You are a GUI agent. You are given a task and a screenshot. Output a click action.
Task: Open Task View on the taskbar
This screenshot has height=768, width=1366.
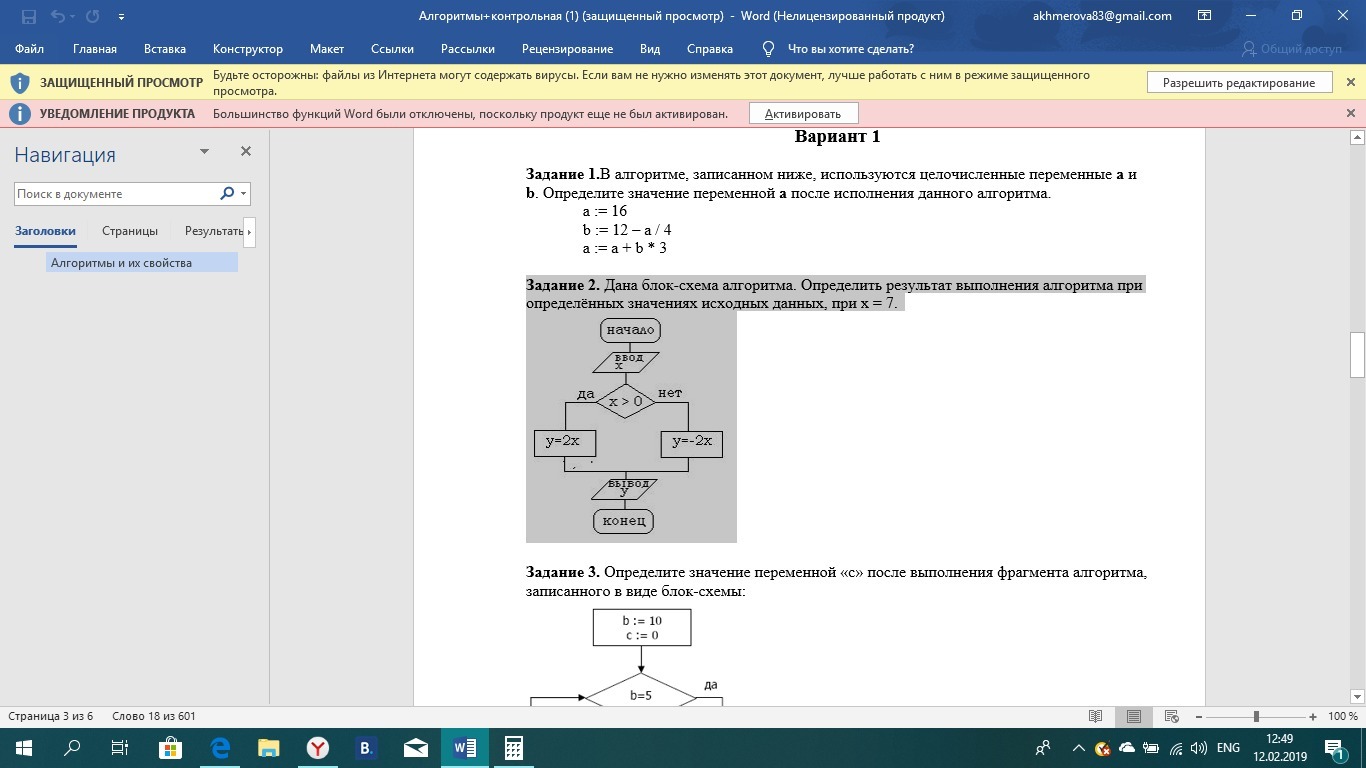pyautogui.click(x=120, y=748)
